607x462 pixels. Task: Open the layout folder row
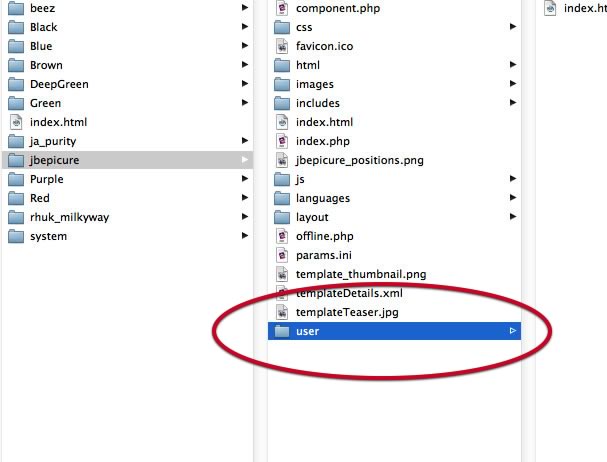pos(394,217)
